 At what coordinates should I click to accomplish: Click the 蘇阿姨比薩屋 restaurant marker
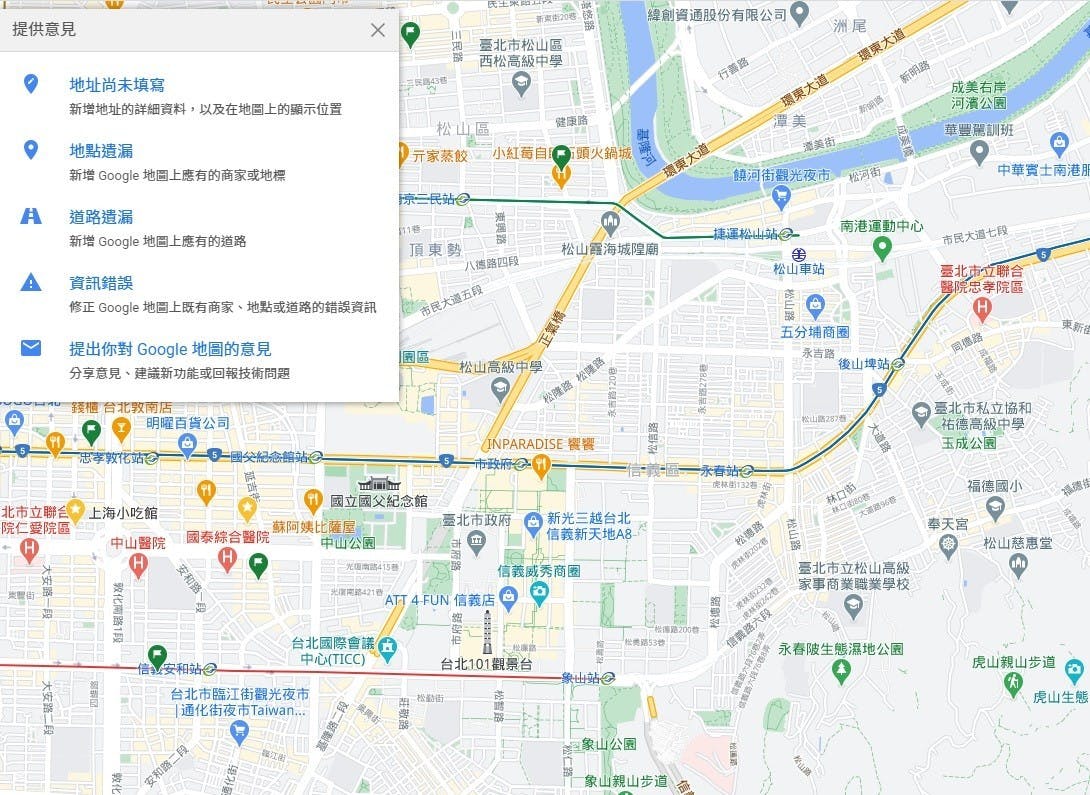click(313, 500)
